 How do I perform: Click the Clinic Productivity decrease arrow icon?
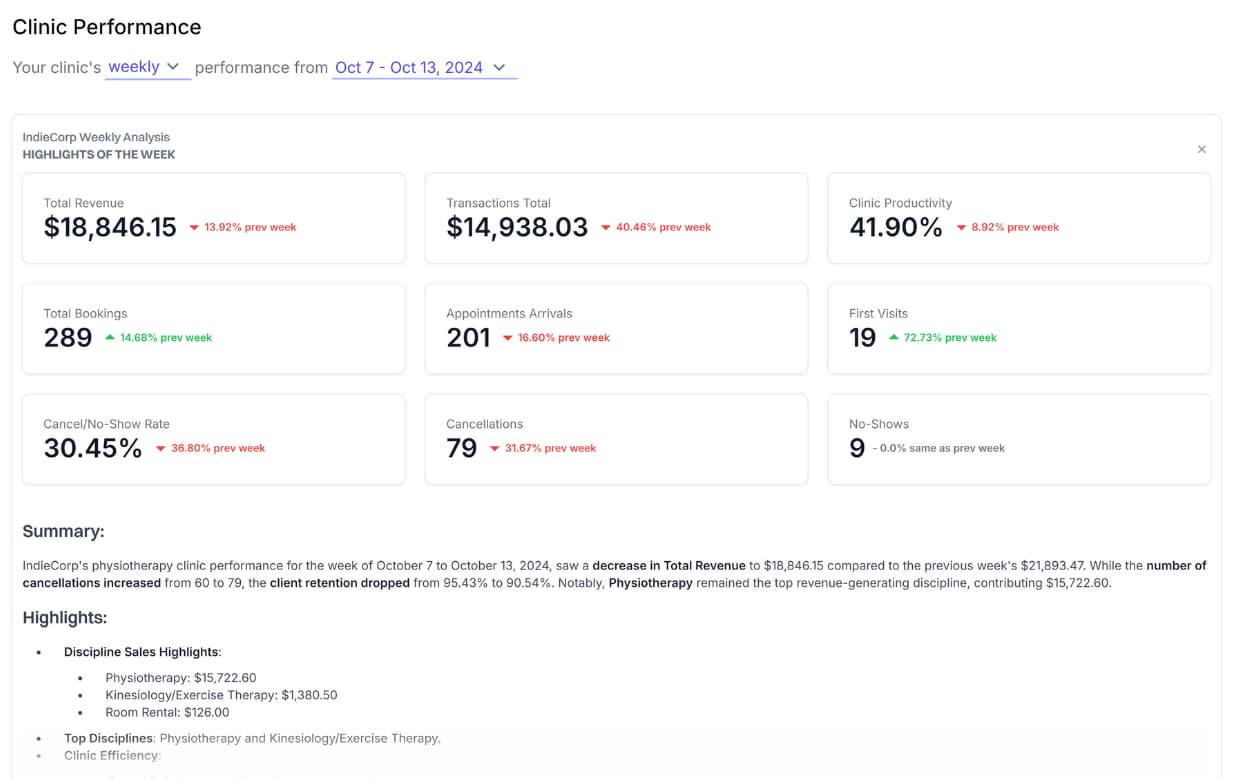[961, 228]
